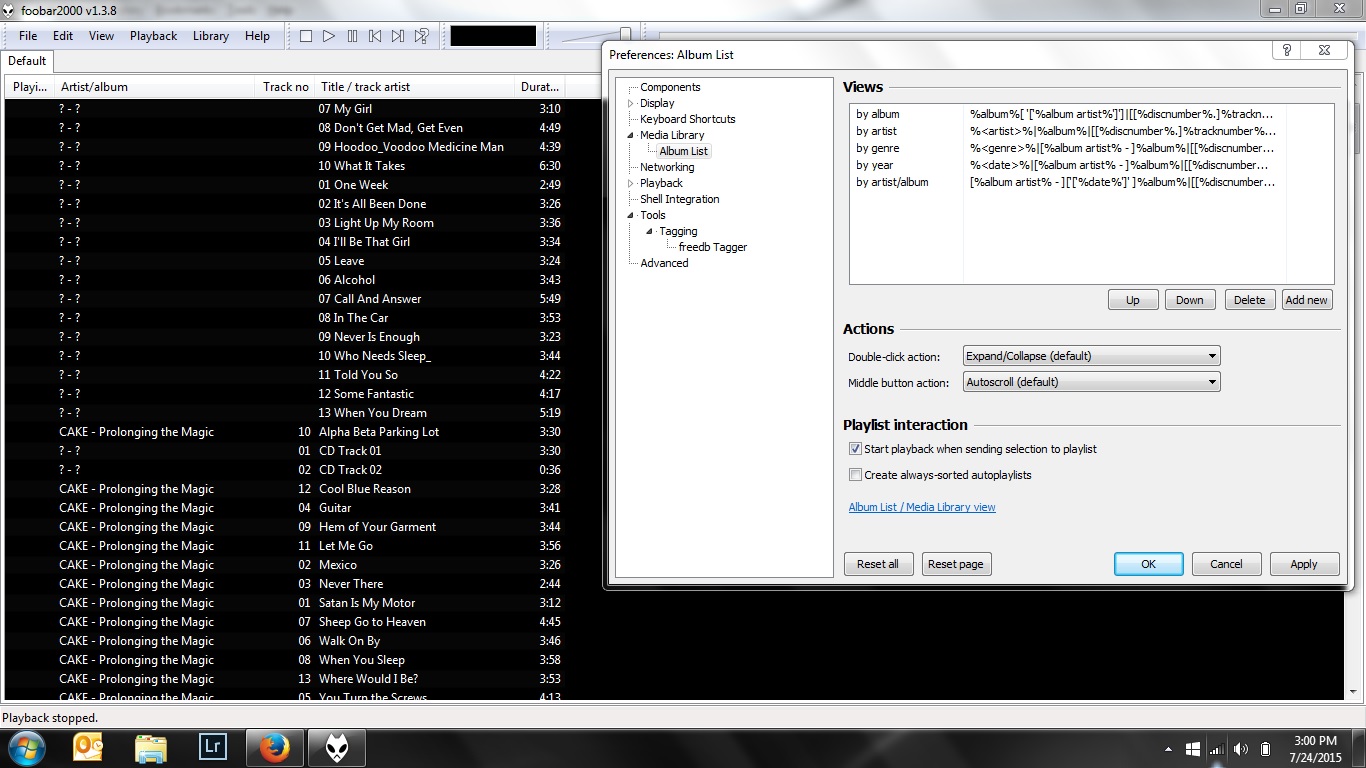Click the Up button under Views

tap(1133, 300)
